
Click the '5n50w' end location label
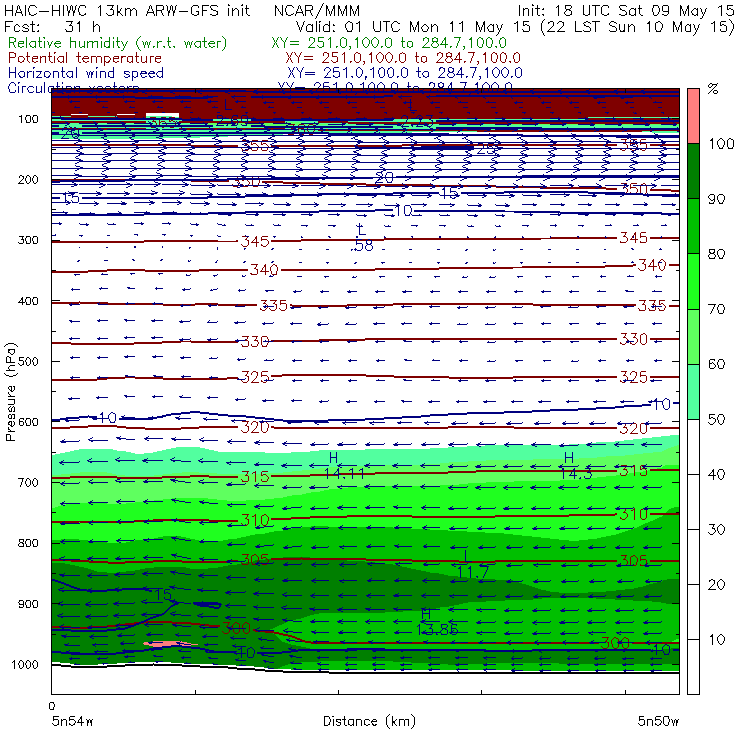pos(658,721)
